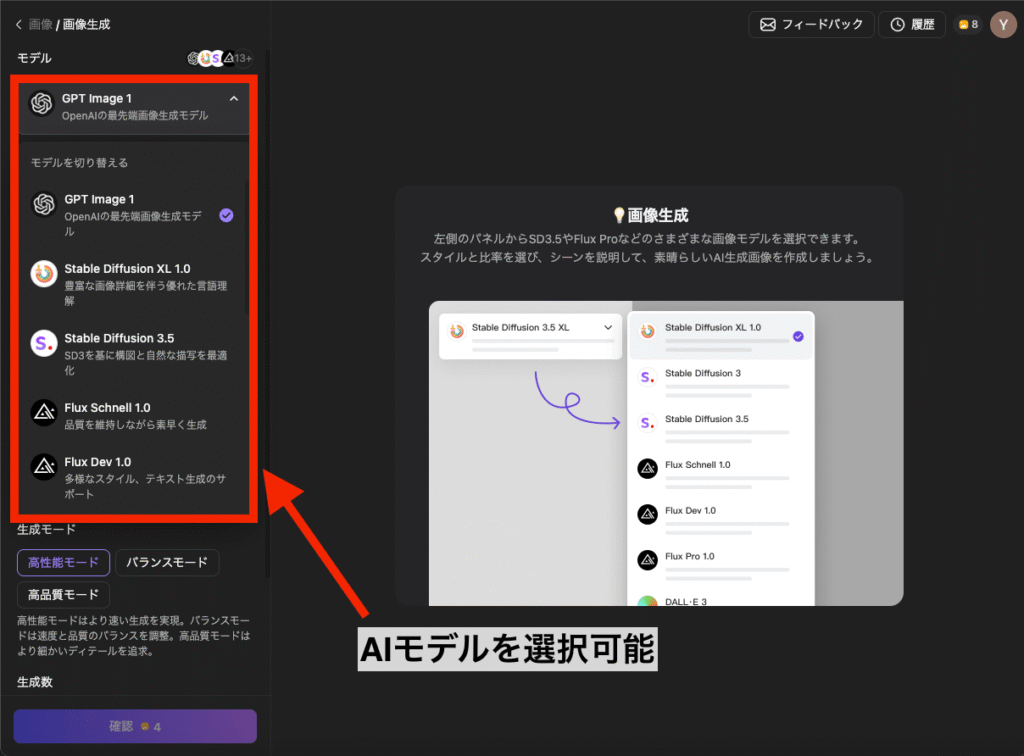Click the purple checkmark next to GPT Image 1
The height and width of the screenshot is (756, 1024).
(x=227, y=215)
